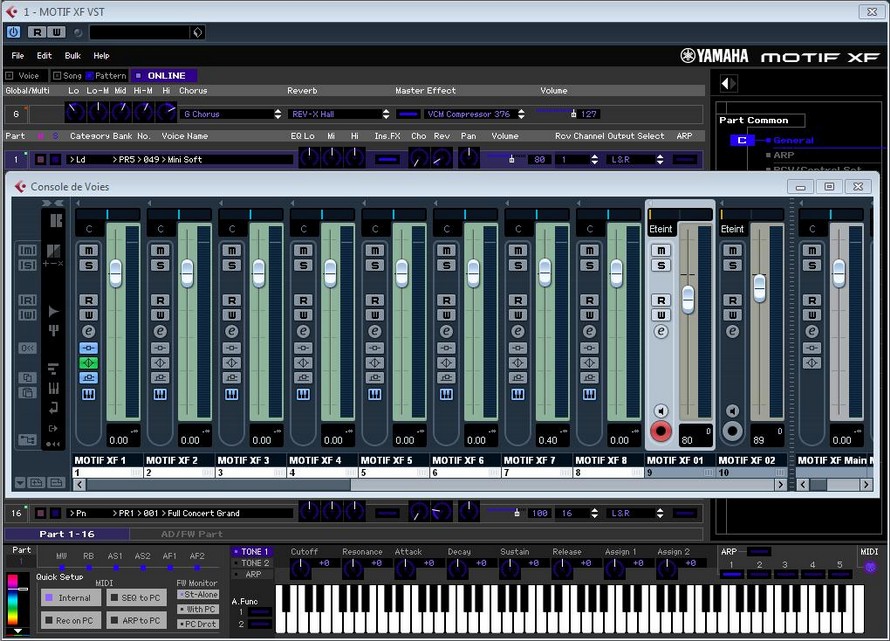Solo the MOTIF XF 3 channel
Screen dimensions: 890x641
(x=231, y=266)
